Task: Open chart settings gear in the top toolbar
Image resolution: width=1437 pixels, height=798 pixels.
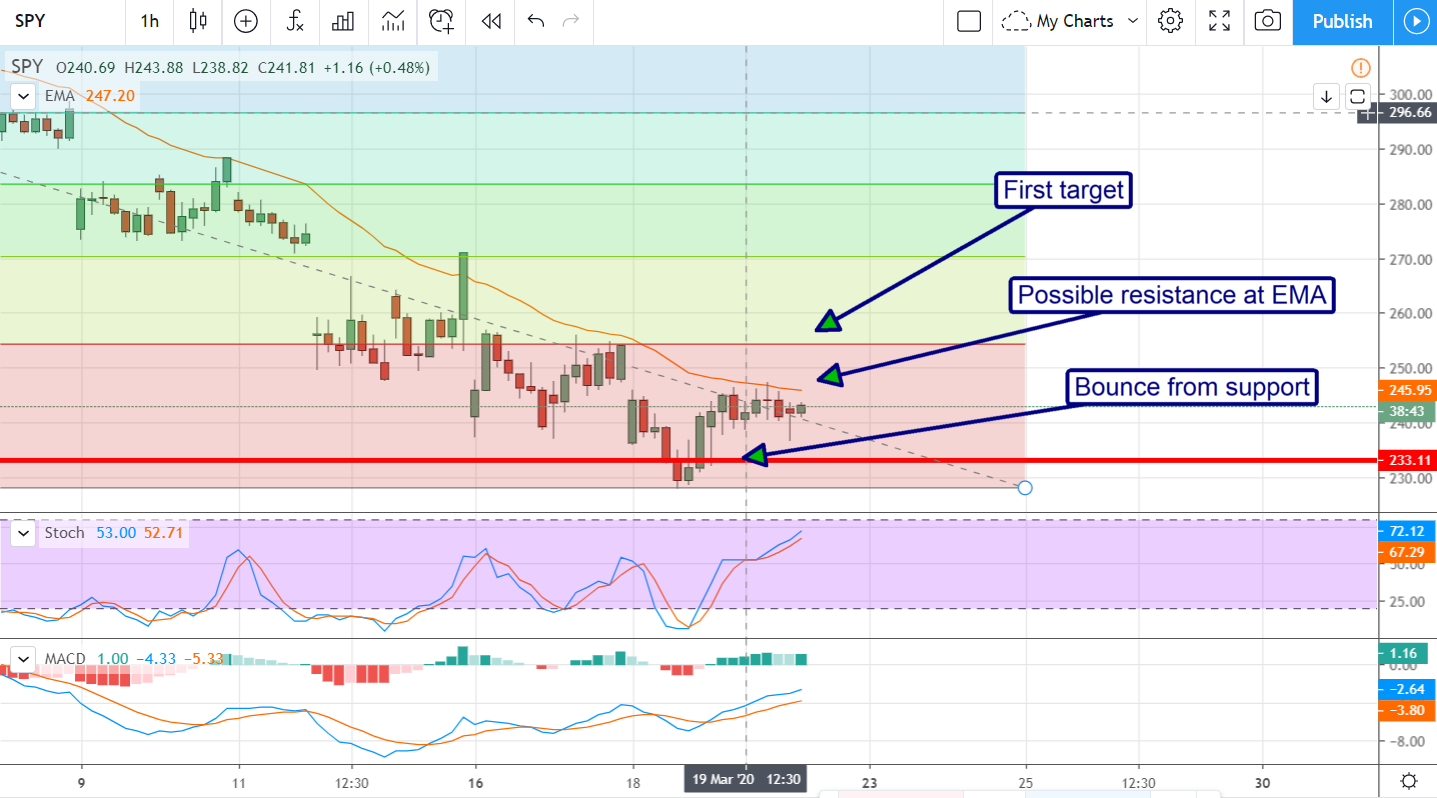Action: [1171, 21]
